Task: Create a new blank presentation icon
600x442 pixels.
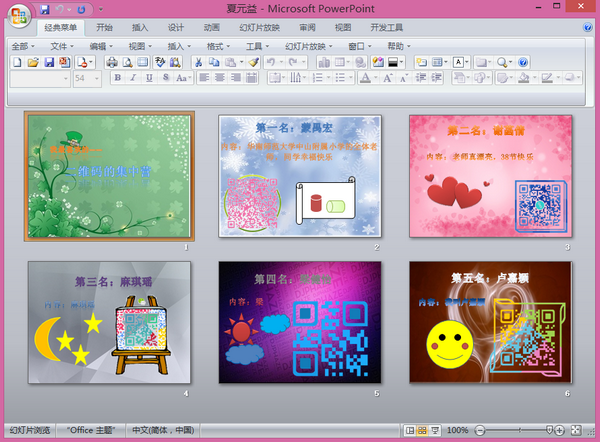Action: [x=17, y=62]
